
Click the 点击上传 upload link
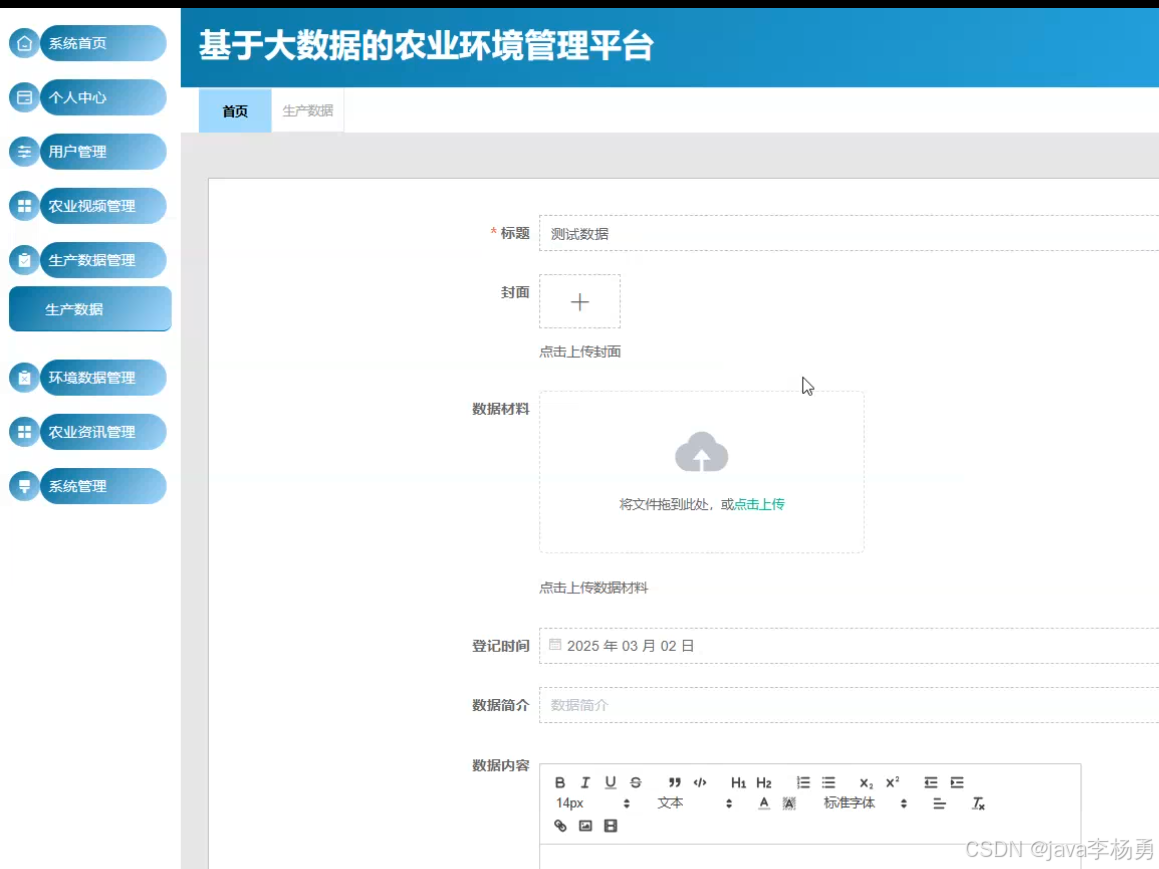tap(758, 504)
